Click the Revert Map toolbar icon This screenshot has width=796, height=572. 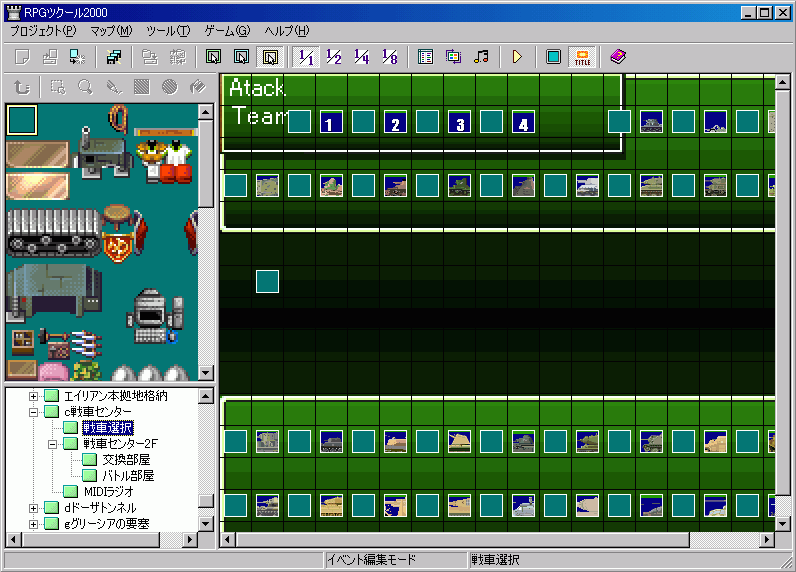pos(178,56)
